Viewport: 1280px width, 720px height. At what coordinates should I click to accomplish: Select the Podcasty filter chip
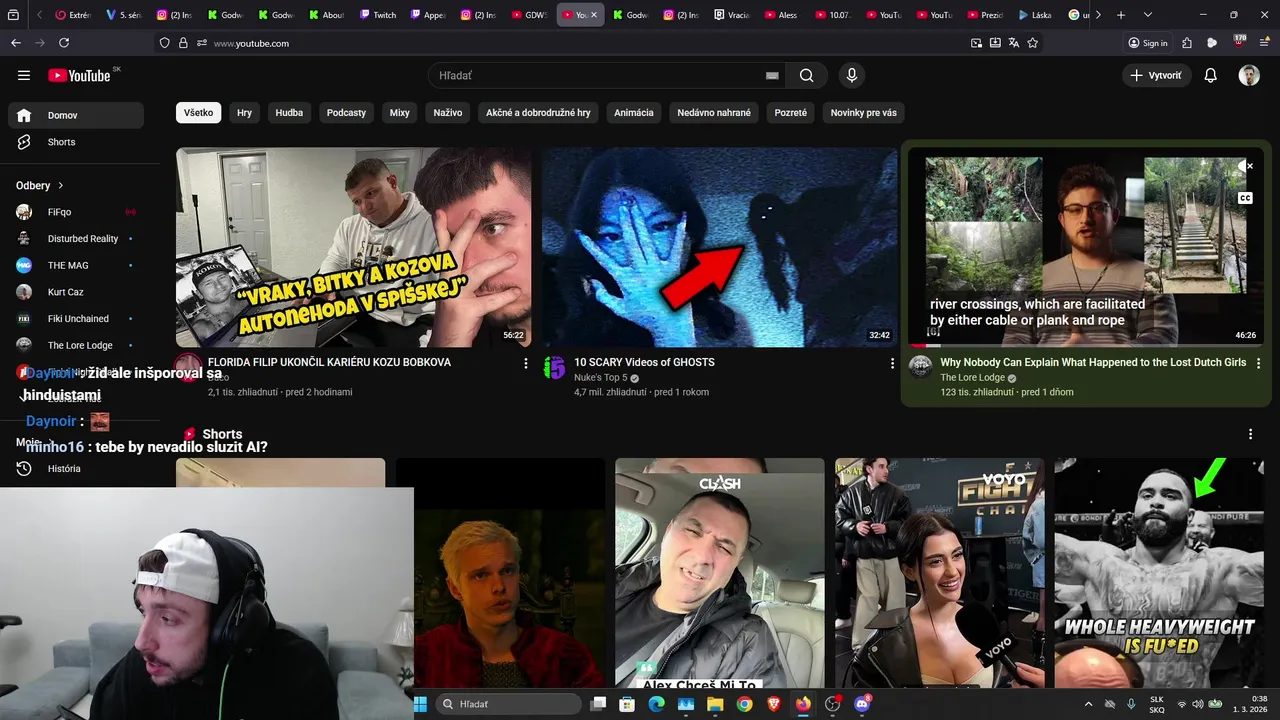click(x=346, y=113)
